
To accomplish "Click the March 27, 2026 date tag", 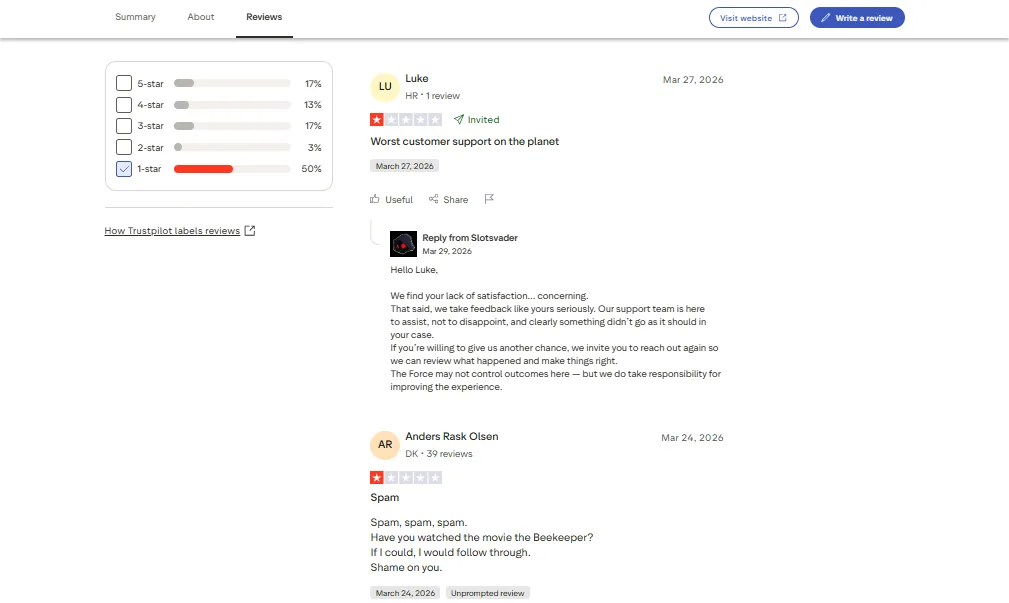I will click(404, 166).
